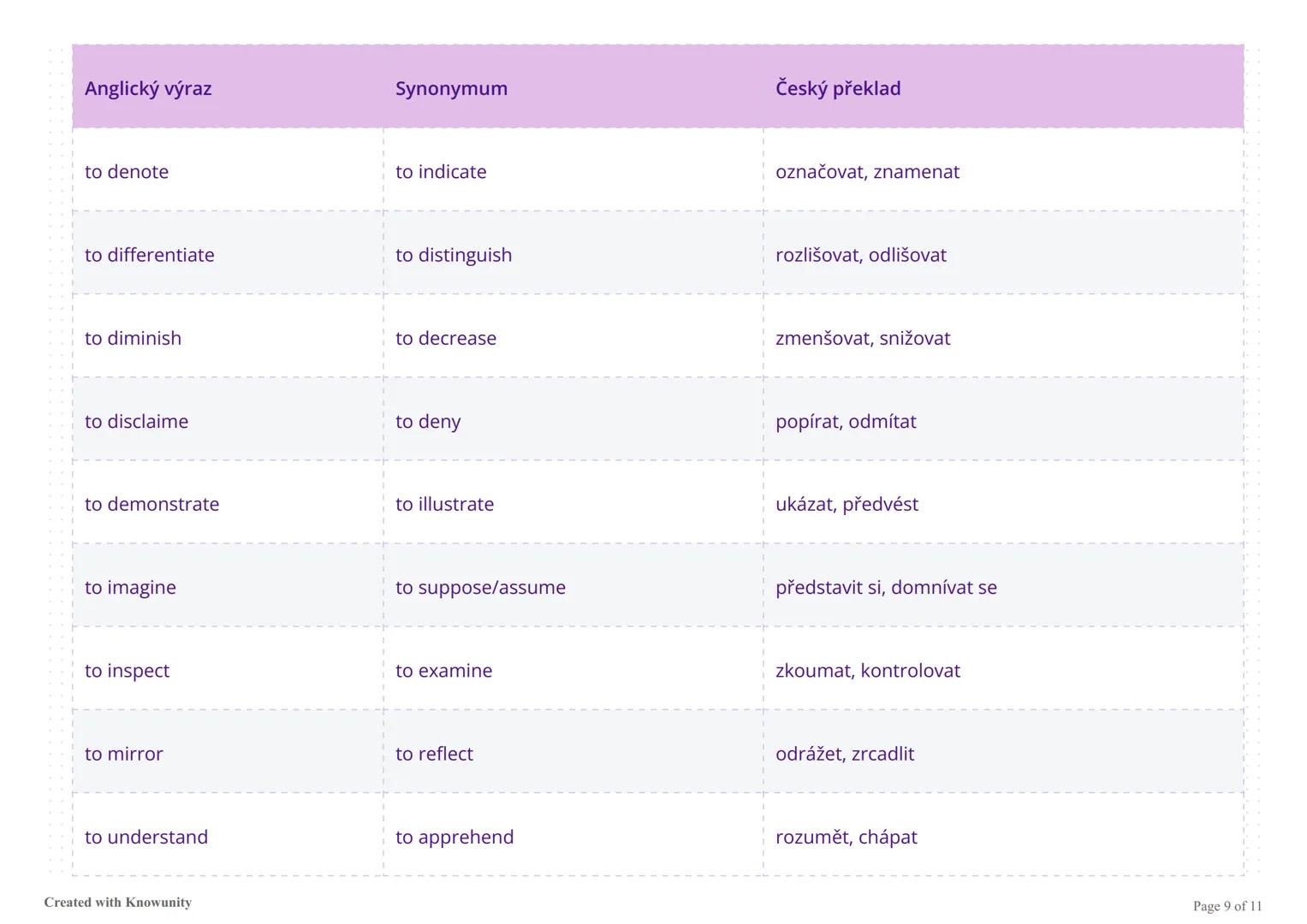Click the 'to disclaime' entry

[136, 421]
